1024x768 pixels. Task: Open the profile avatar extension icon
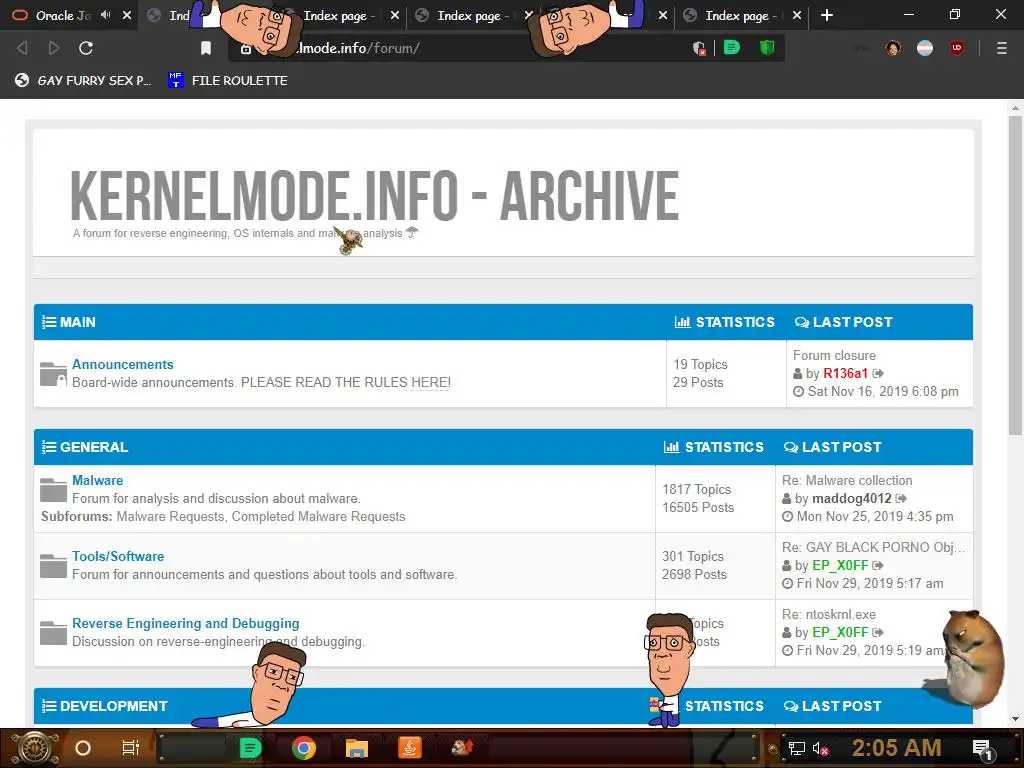(x=893, y=48)
